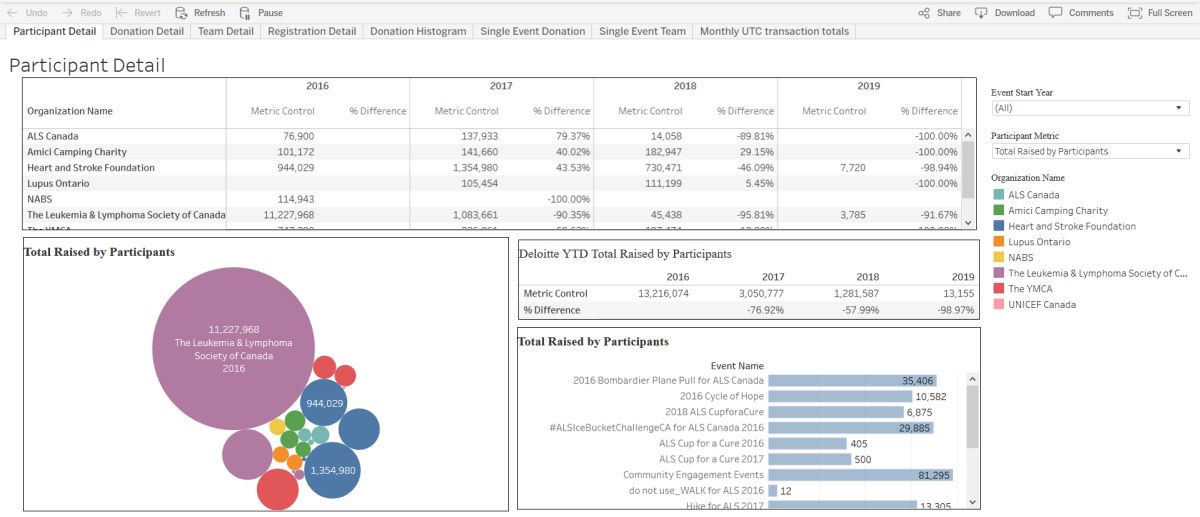
Task: Click the ALS Cup for a Cure 2017 label
Action: [x=711, y=459]
